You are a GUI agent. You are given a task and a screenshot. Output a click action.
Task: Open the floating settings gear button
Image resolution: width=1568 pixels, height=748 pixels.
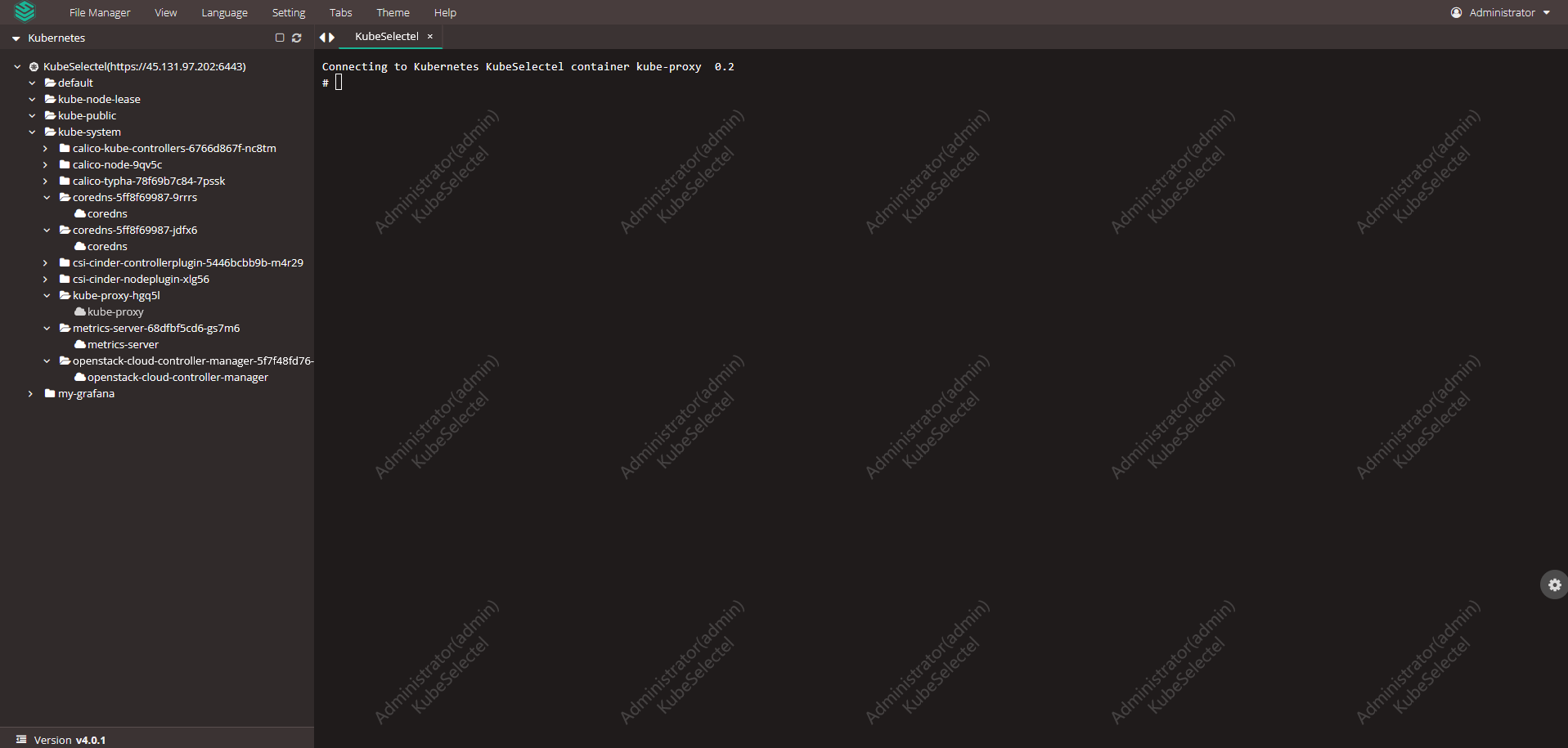coord(1554,585)
